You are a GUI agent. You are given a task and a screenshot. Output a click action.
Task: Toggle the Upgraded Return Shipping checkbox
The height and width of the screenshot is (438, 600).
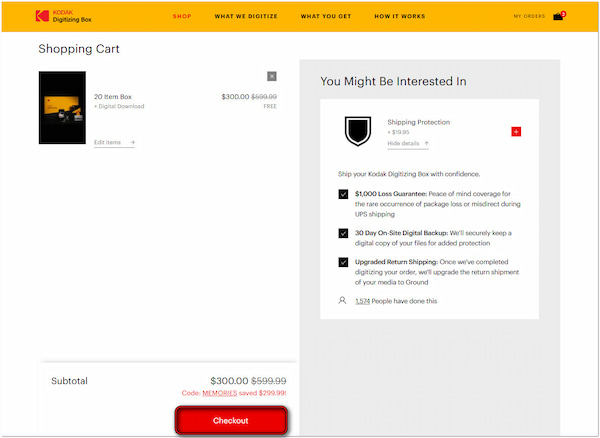[343, 262]
